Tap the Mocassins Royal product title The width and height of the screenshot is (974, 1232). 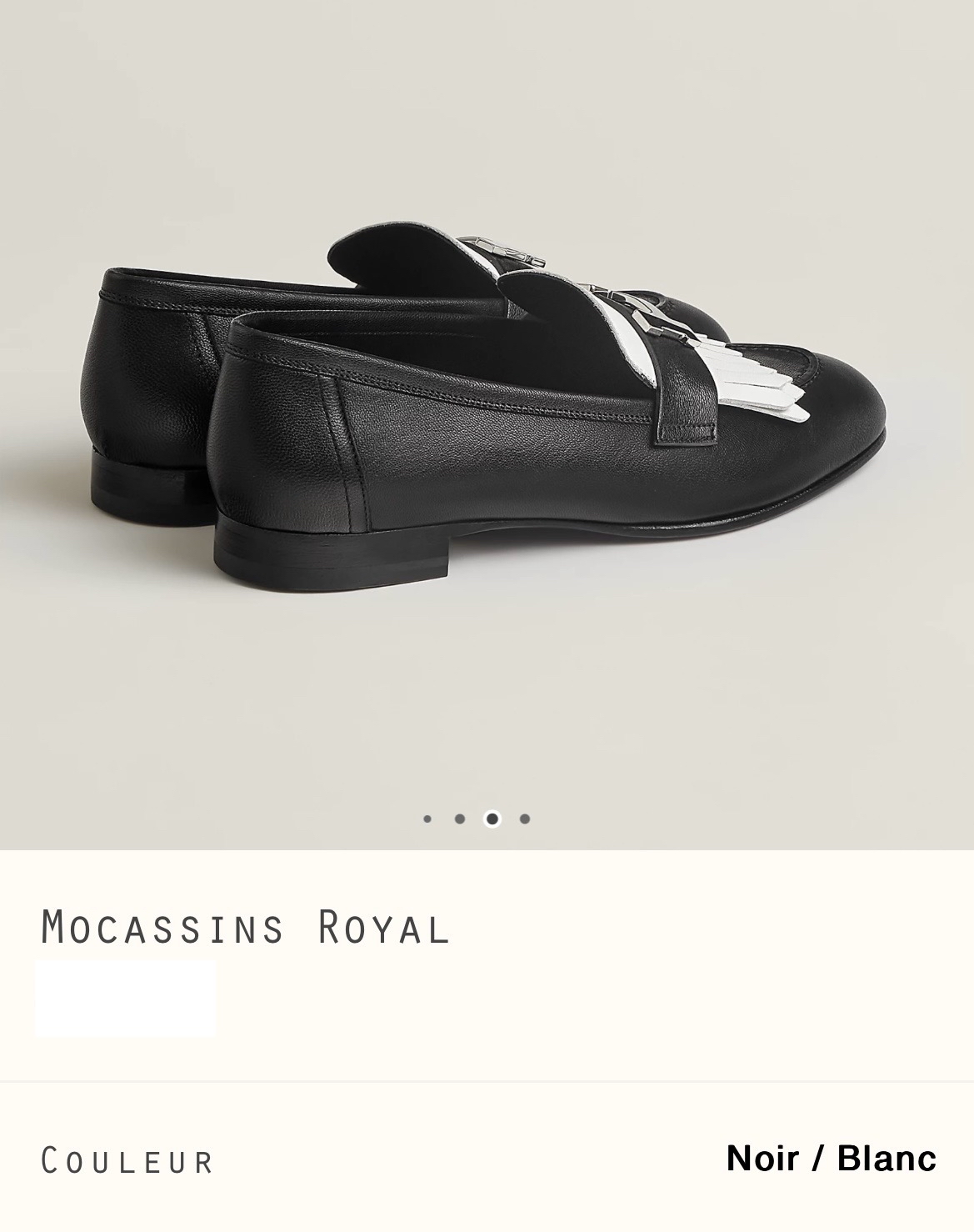pyautogui.click(x=246, y=927)
